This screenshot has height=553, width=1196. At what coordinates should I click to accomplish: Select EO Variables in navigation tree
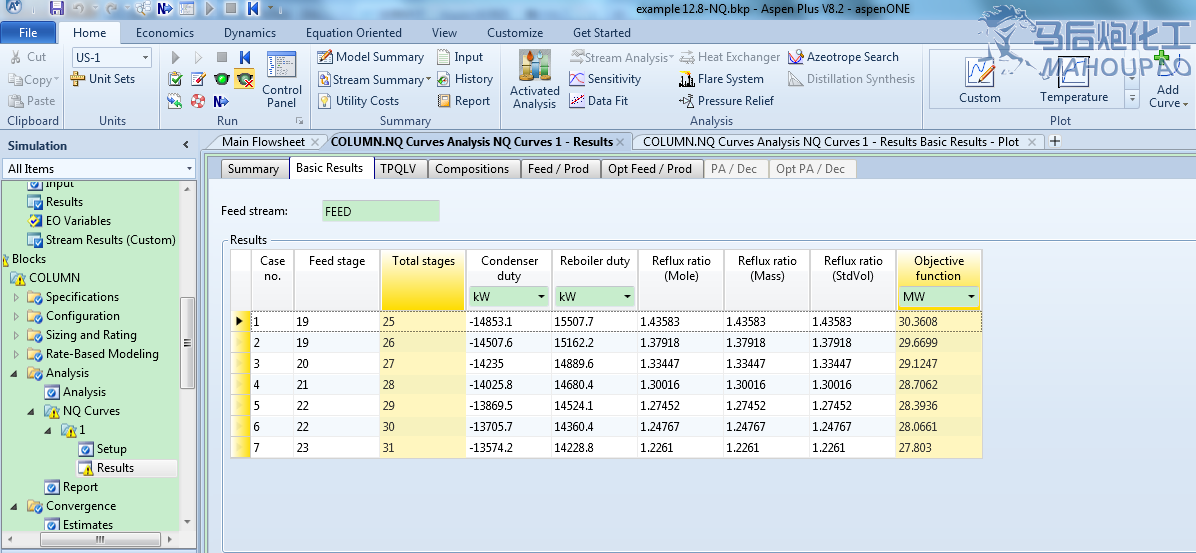click(78, 221)
